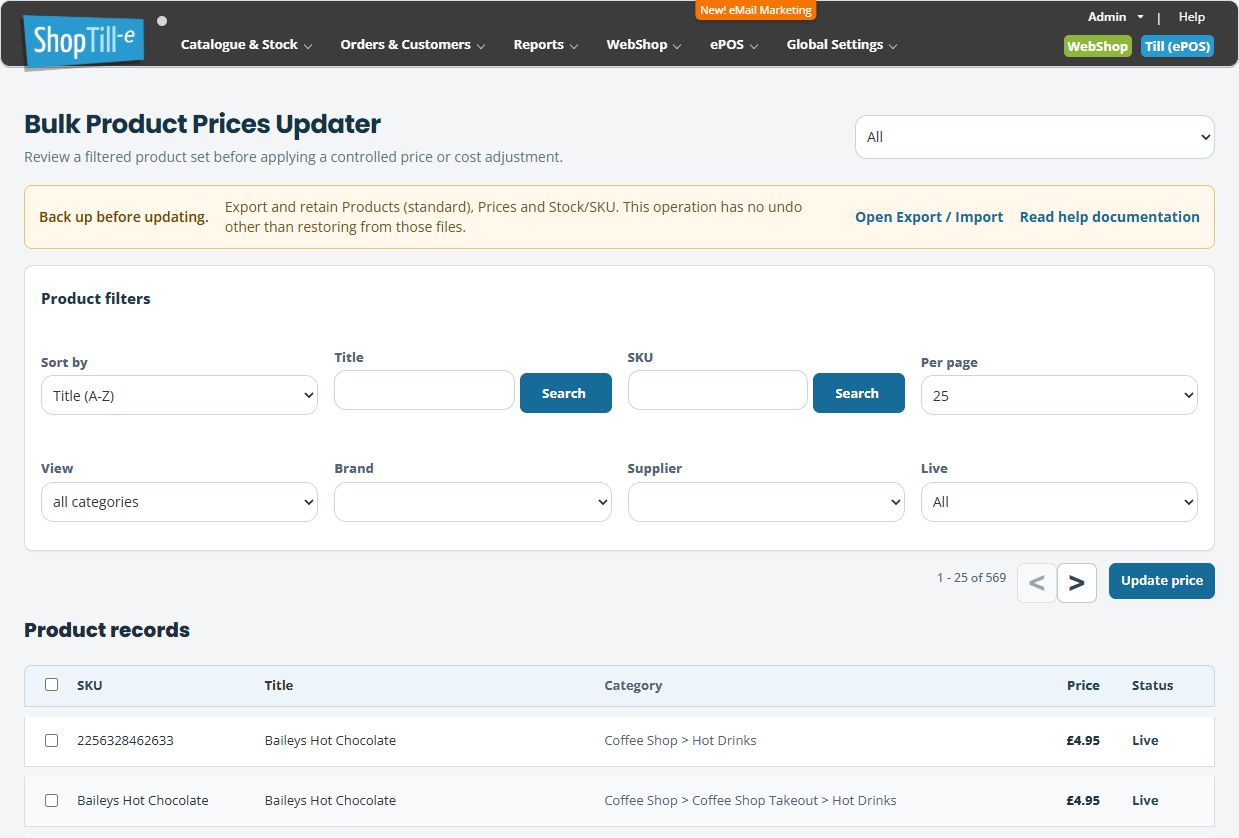The height and width of the screenshot is (838, 1239).
Task: Click the blue Till (ePOS) button
Action: pos(1177,46)
